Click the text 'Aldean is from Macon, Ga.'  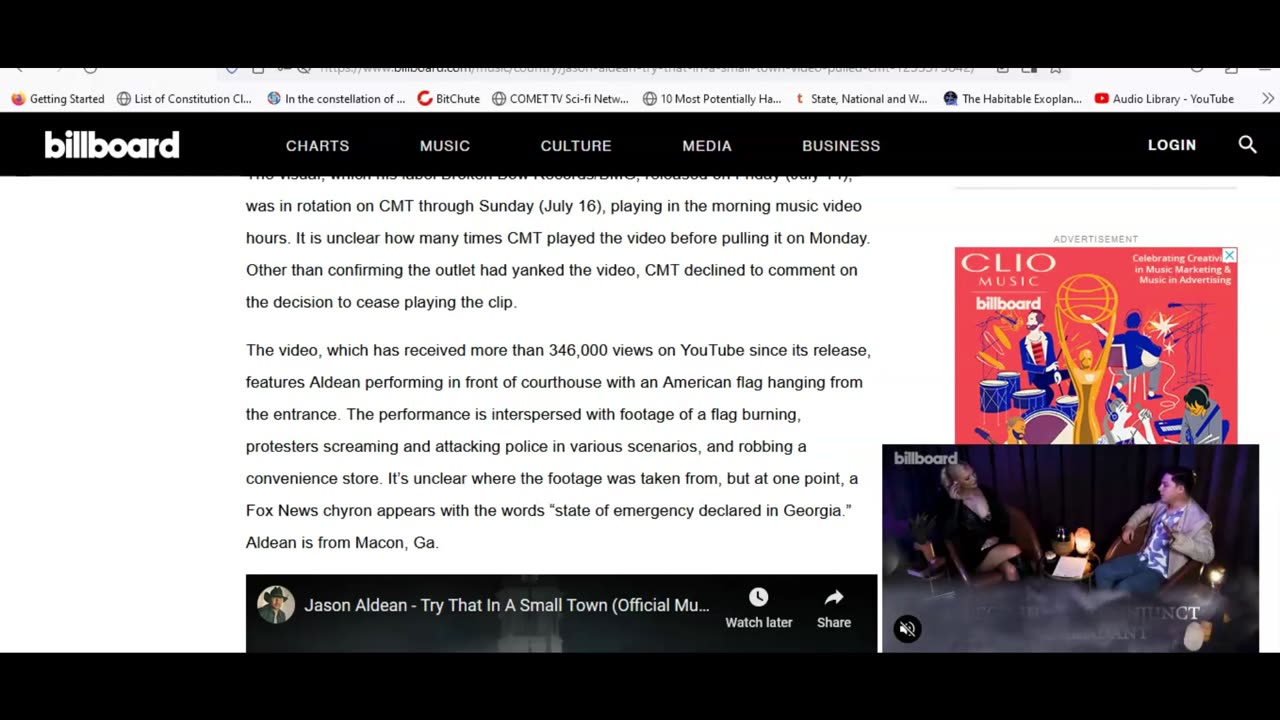tap(342, 542)
